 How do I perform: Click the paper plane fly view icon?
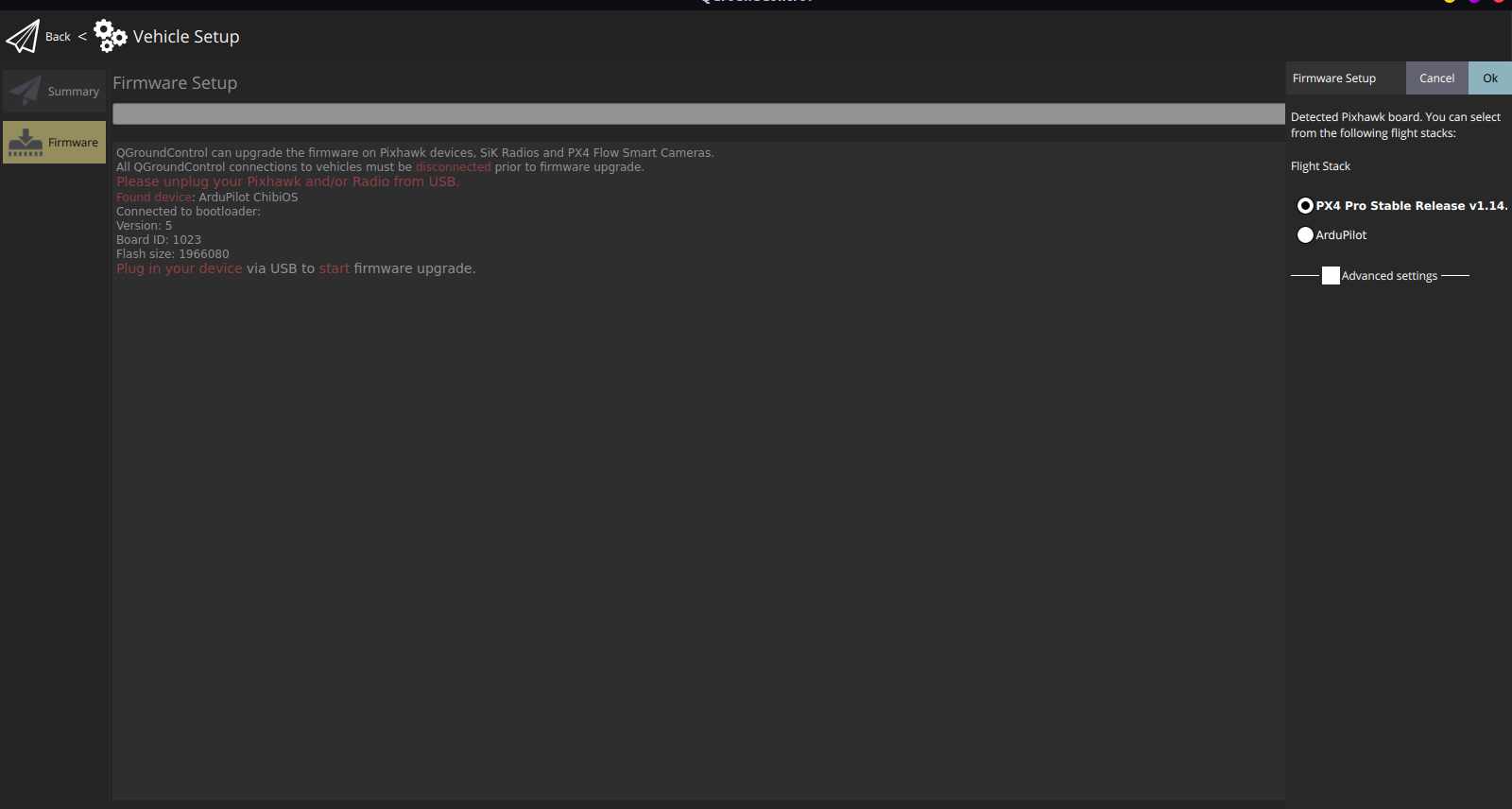[23, 37]
